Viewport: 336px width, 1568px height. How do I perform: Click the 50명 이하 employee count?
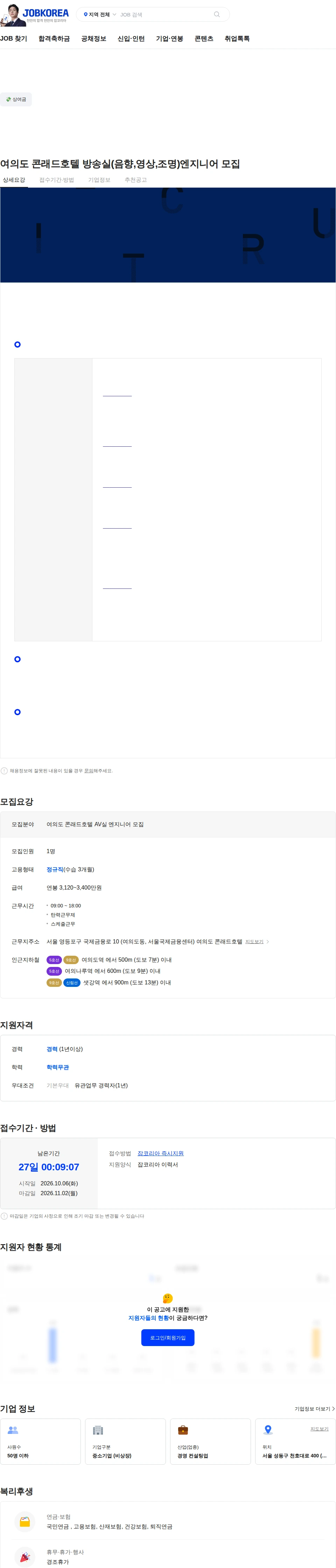click(17, 1456)
